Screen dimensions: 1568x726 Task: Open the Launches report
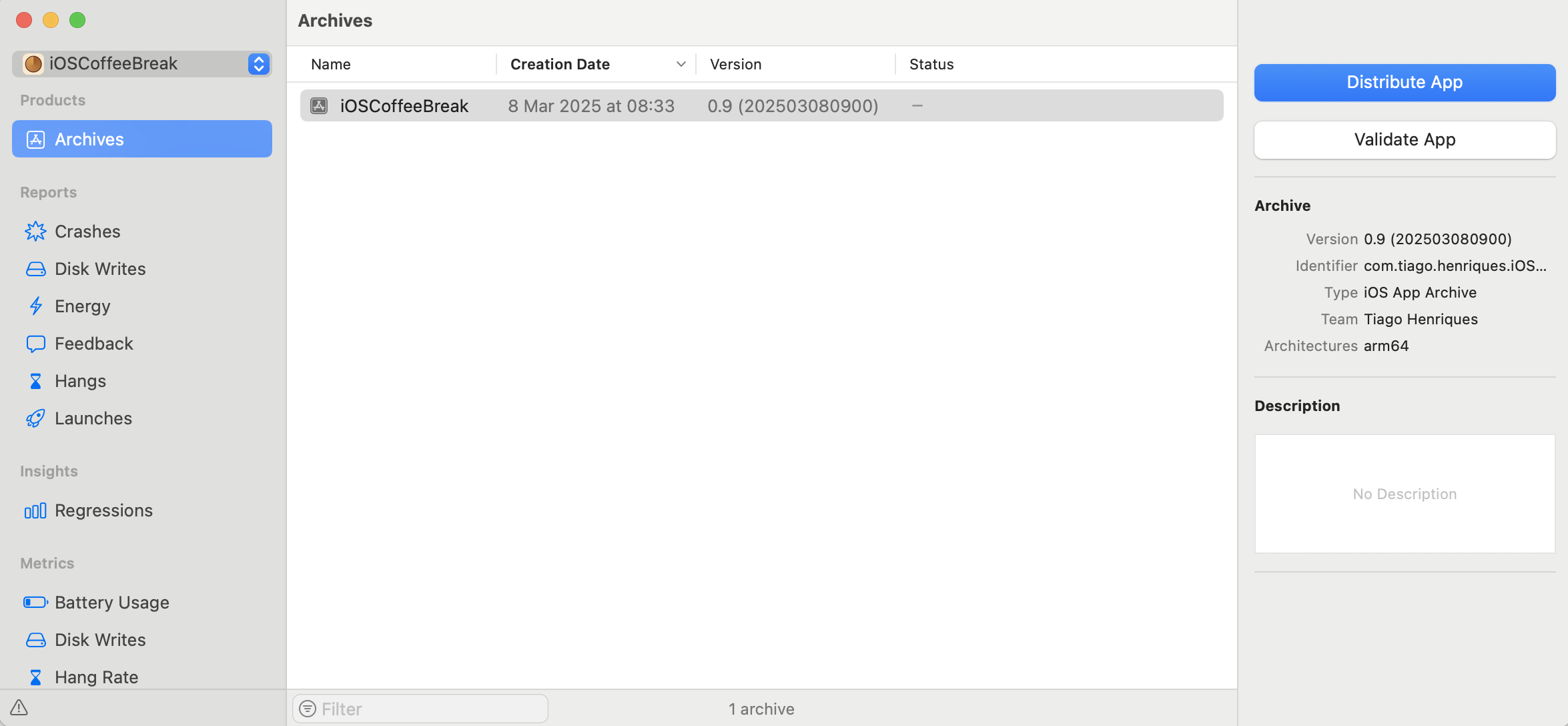pos(93,418)
